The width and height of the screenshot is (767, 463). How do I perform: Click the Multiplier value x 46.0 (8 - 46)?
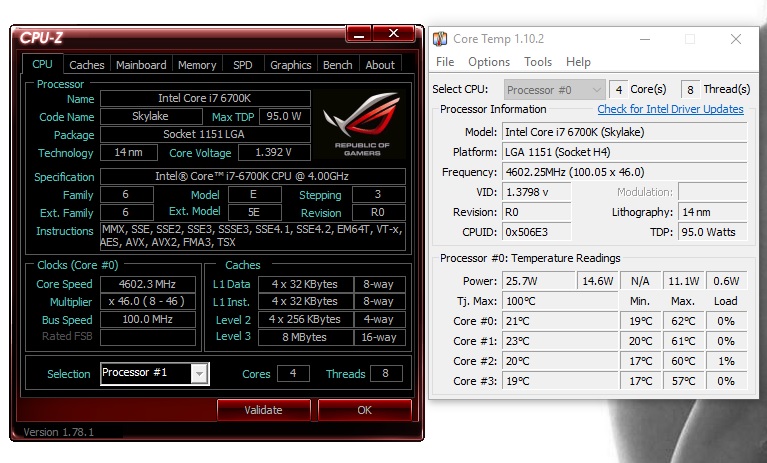coord(148,301)
